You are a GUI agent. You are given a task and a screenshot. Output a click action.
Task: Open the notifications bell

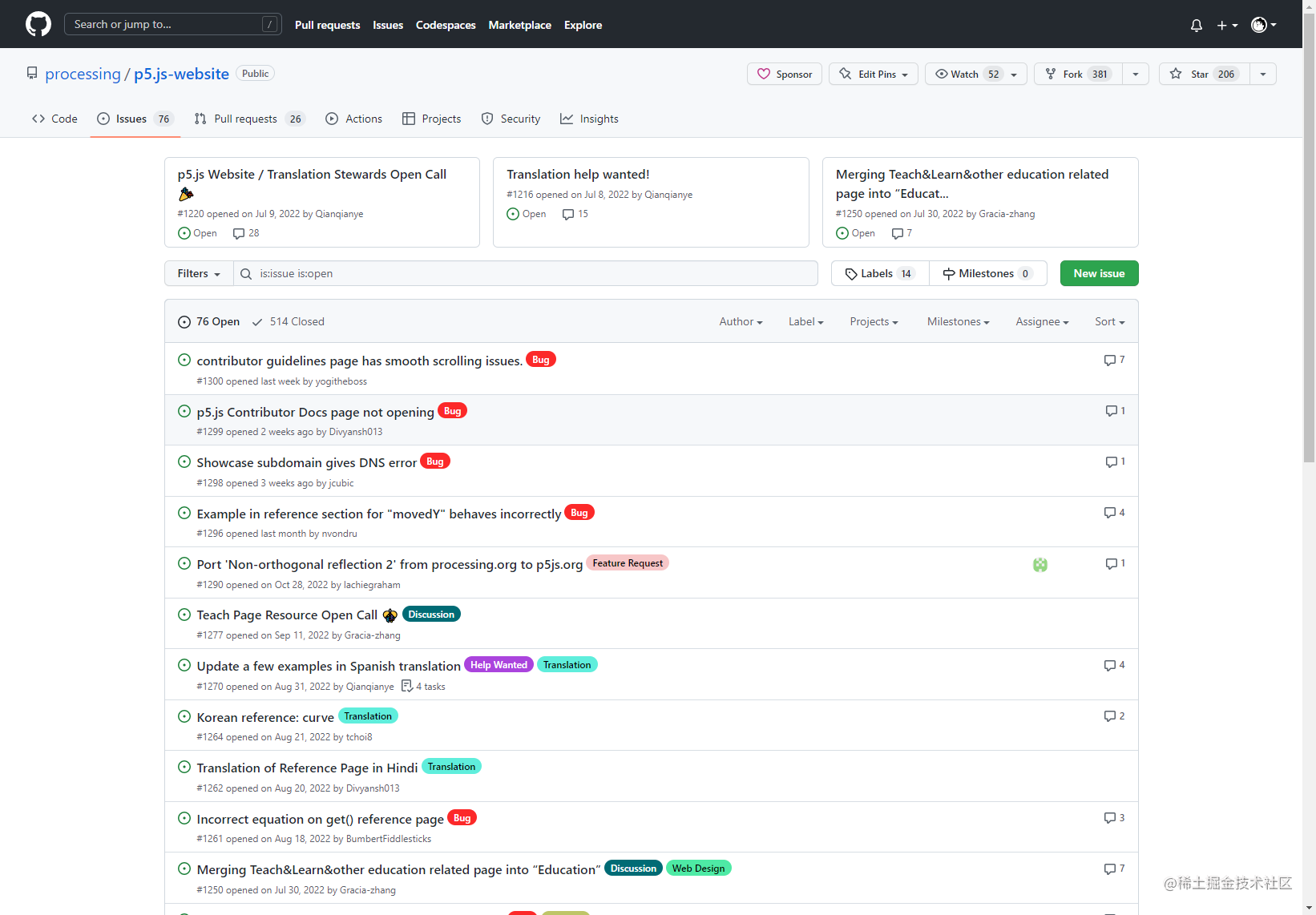(x=1197, y=26)
